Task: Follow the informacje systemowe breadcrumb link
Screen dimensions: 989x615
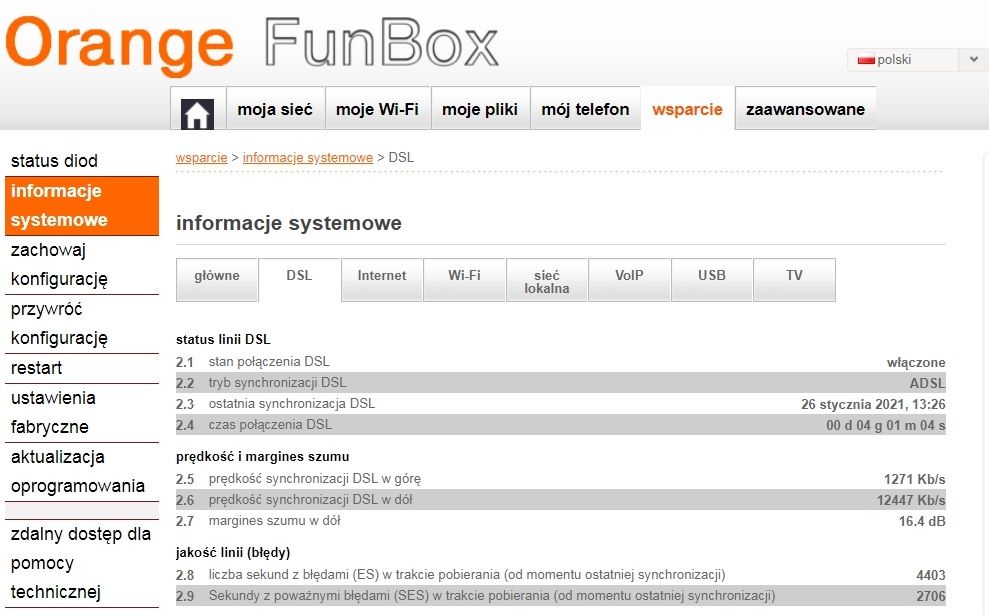Action: point(308,158)
